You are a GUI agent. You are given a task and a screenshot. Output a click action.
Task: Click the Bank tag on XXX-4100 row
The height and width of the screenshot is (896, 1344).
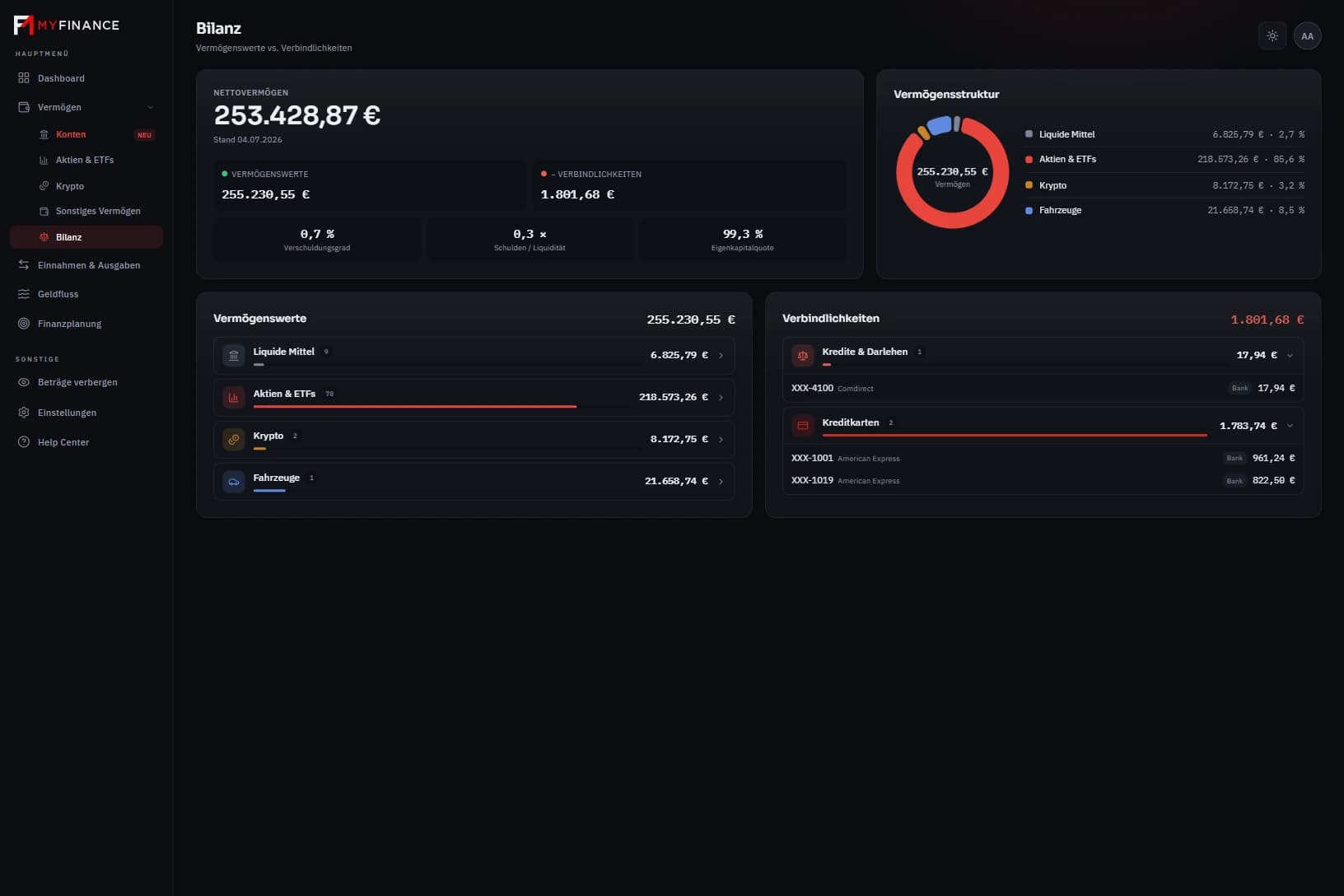point(1239,388)
